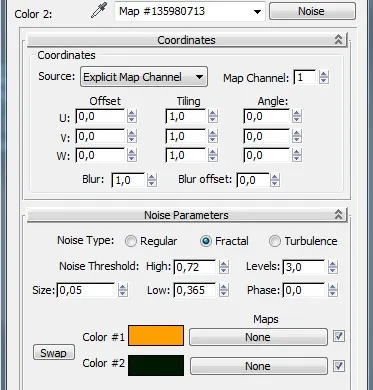Click the W Angle field

pyautogui.click(x=266, y=155)
